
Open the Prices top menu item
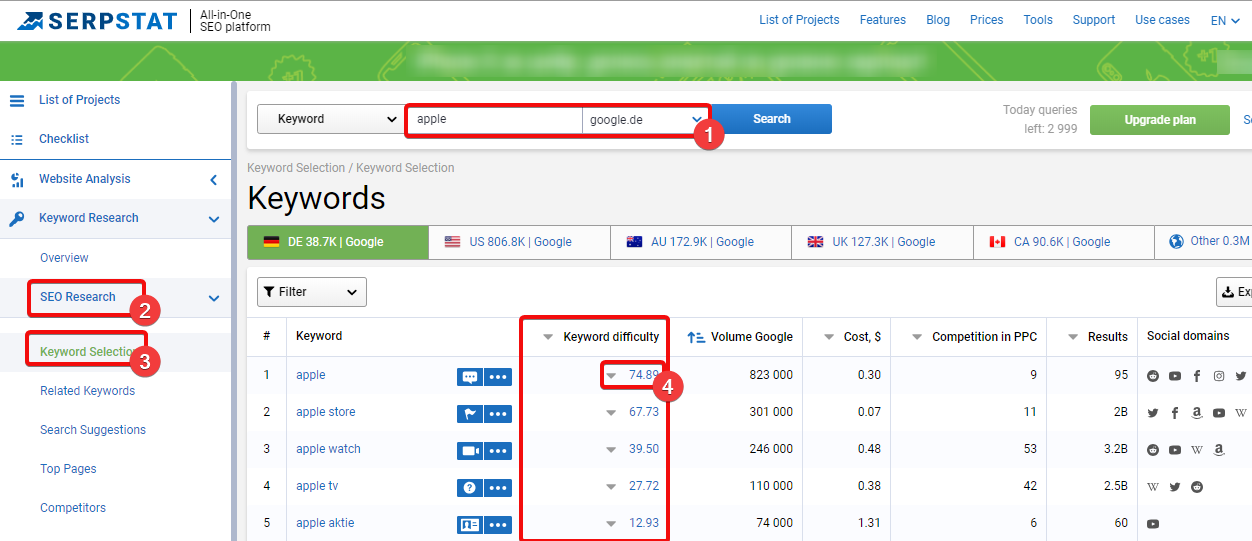click(986, 20)
